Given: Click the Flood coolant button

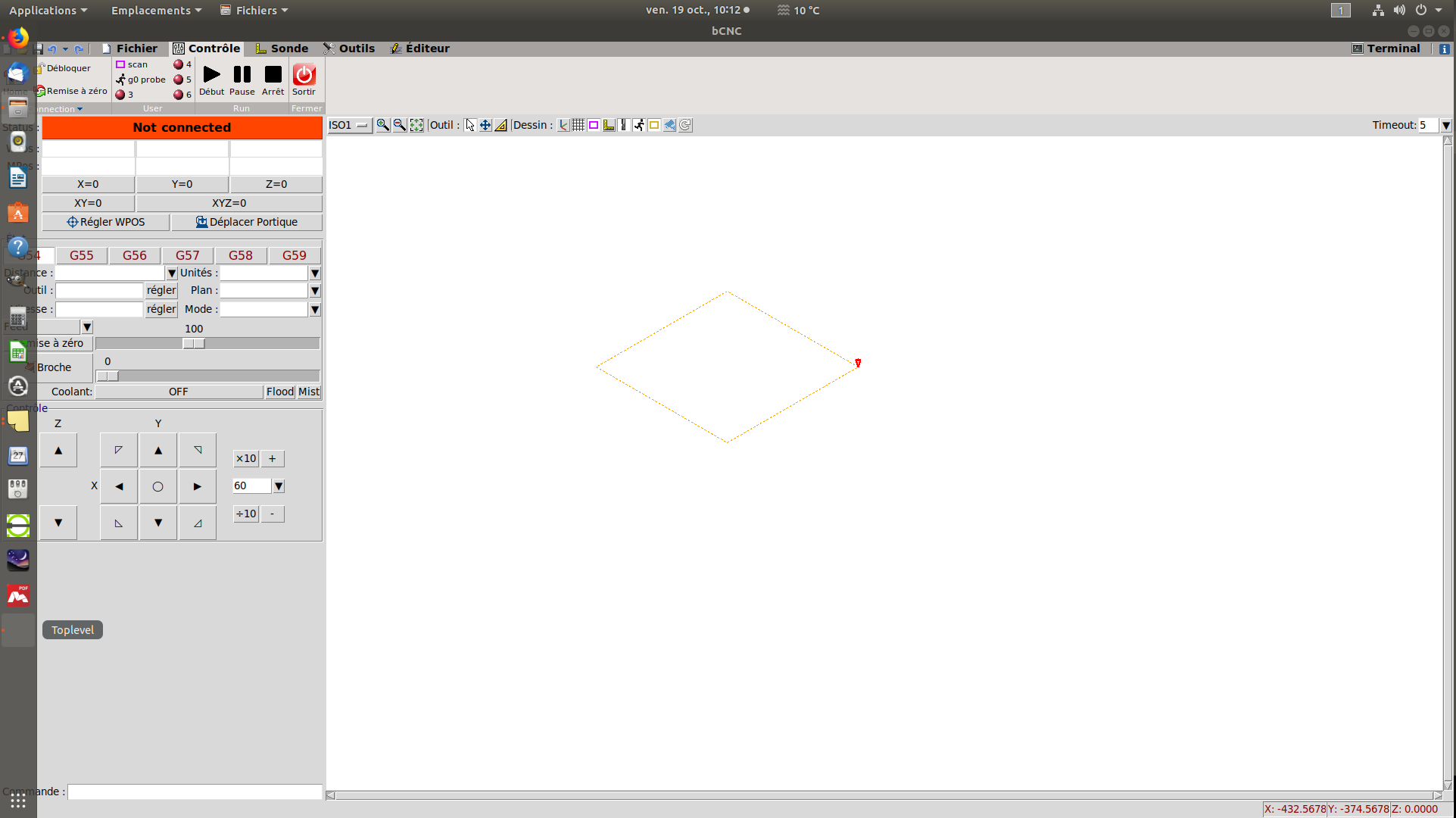Looking at the screenshot, I should coord(280,392).
